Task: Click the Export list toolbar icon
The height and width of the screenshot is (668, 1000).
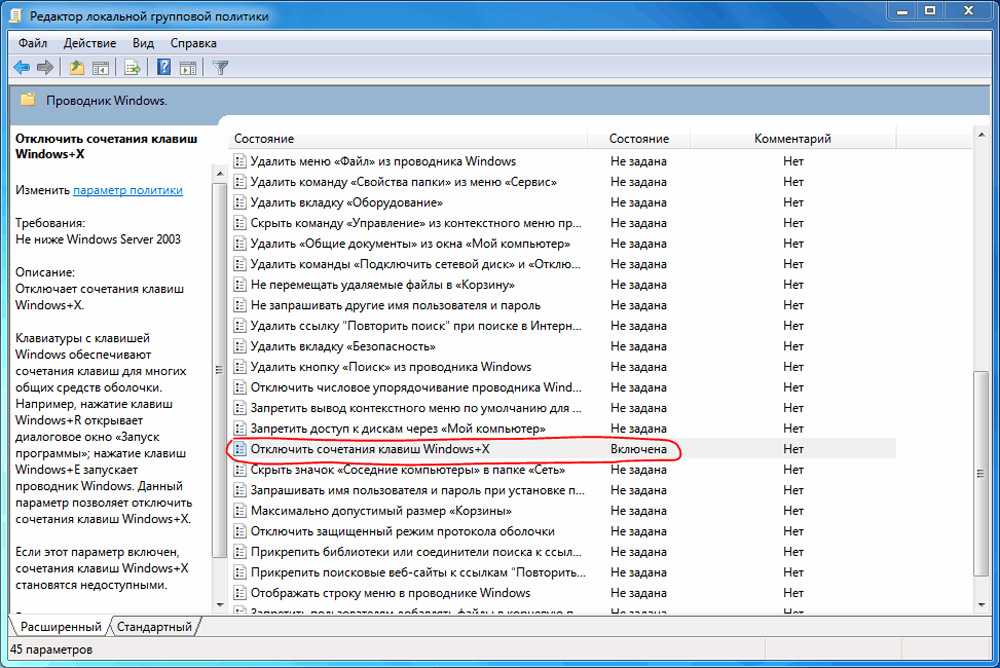Action: 131,68
